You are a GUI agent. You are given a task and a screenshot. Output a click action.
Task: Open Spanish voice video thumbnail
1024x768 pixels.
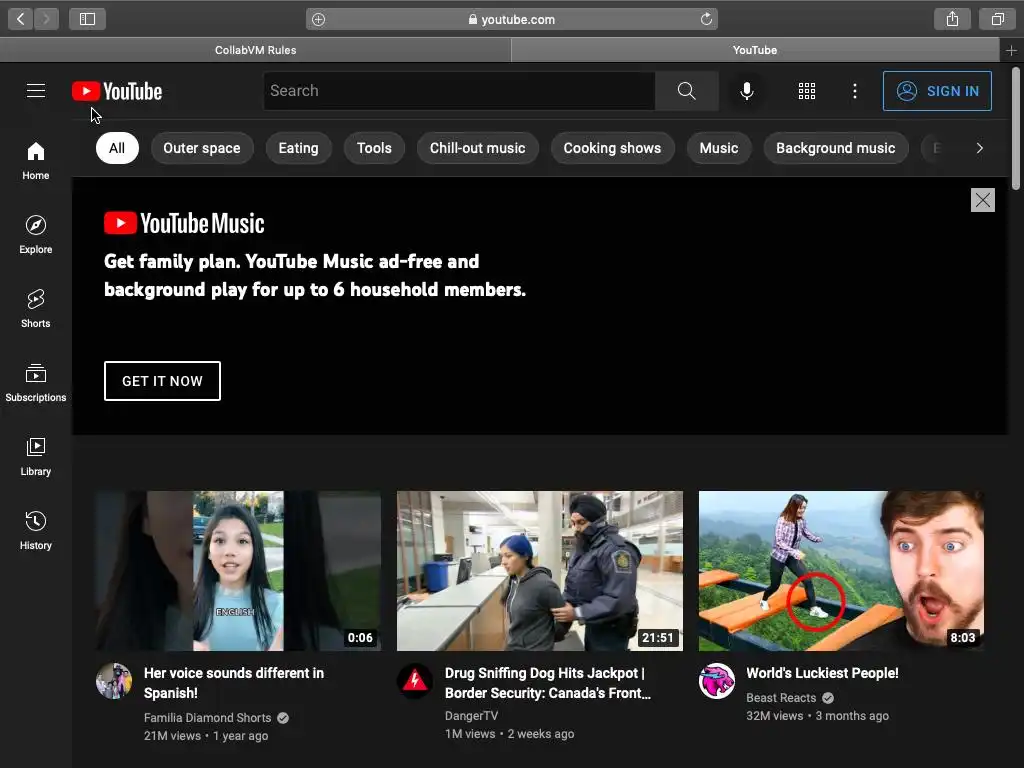tap(238, 571)
